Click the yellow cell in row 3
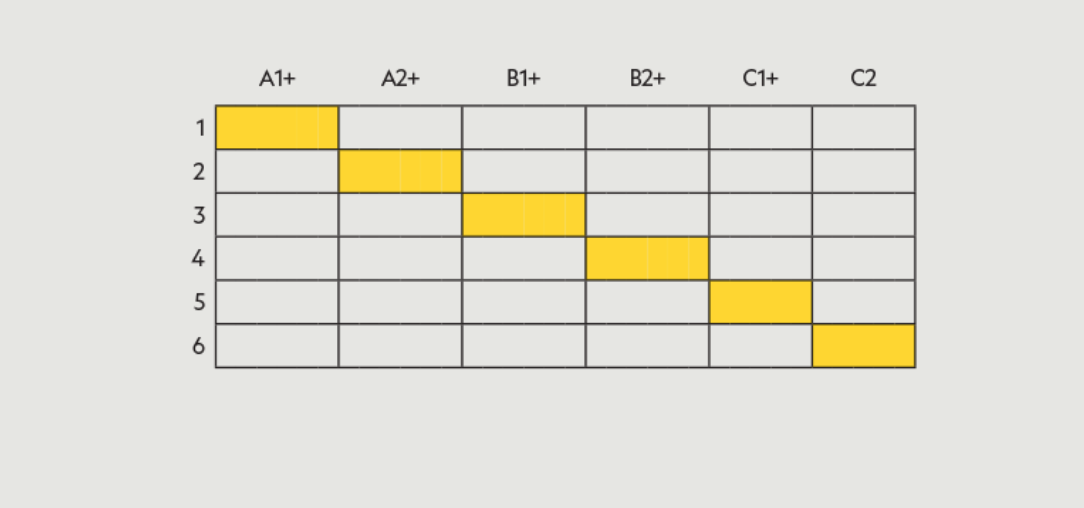This screenshot has width=1084, height=508. pyautogui.click(x=523, y=215)
